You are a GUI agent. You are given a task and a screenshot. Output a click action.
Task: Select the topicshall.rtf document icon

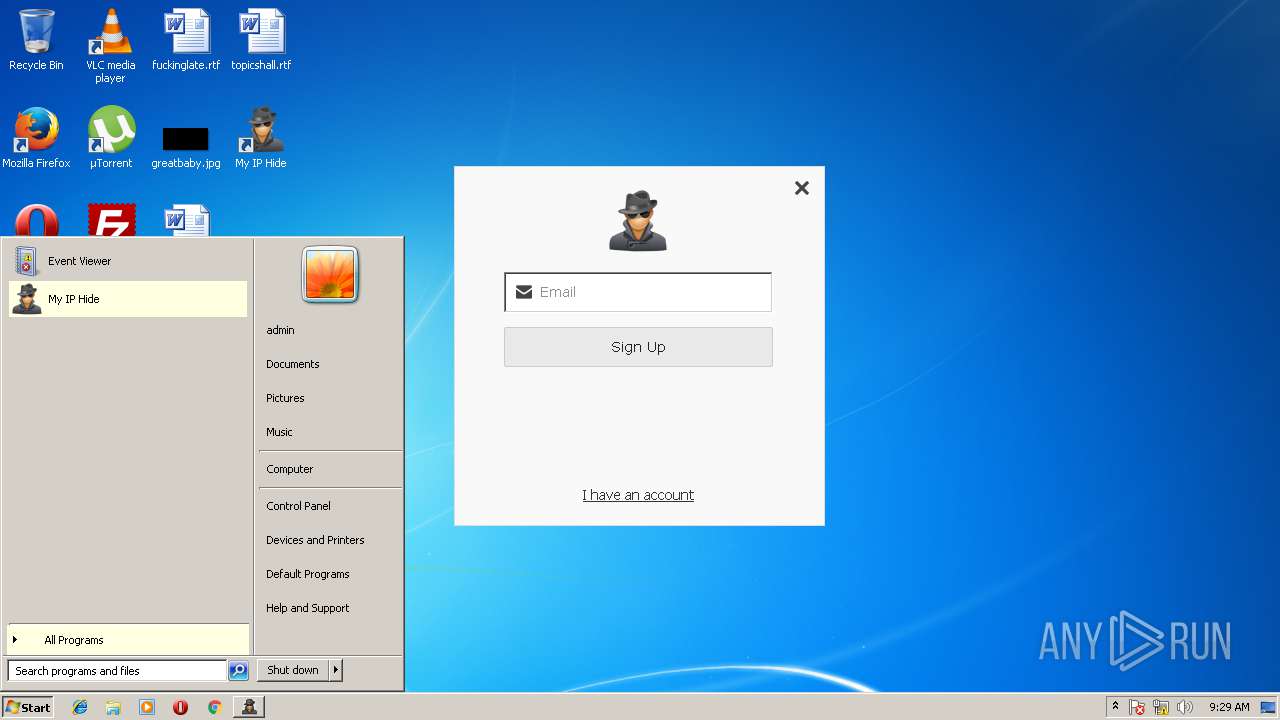(x=261, y=40)
